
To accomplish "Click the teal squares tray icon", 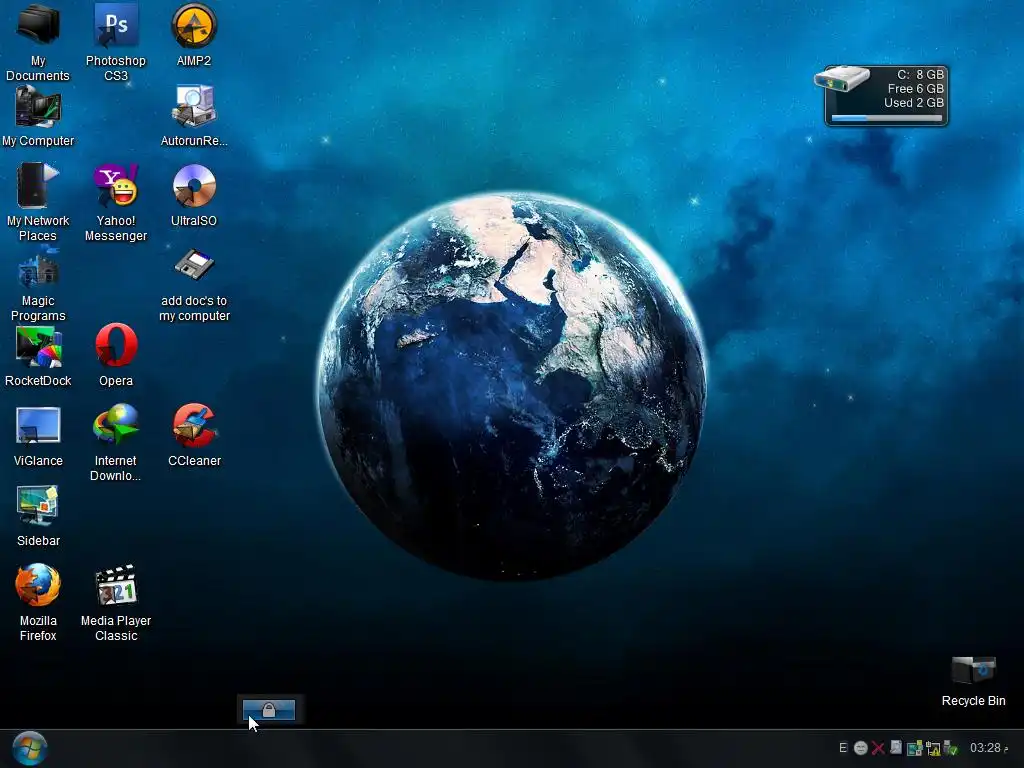I will 914,748.
